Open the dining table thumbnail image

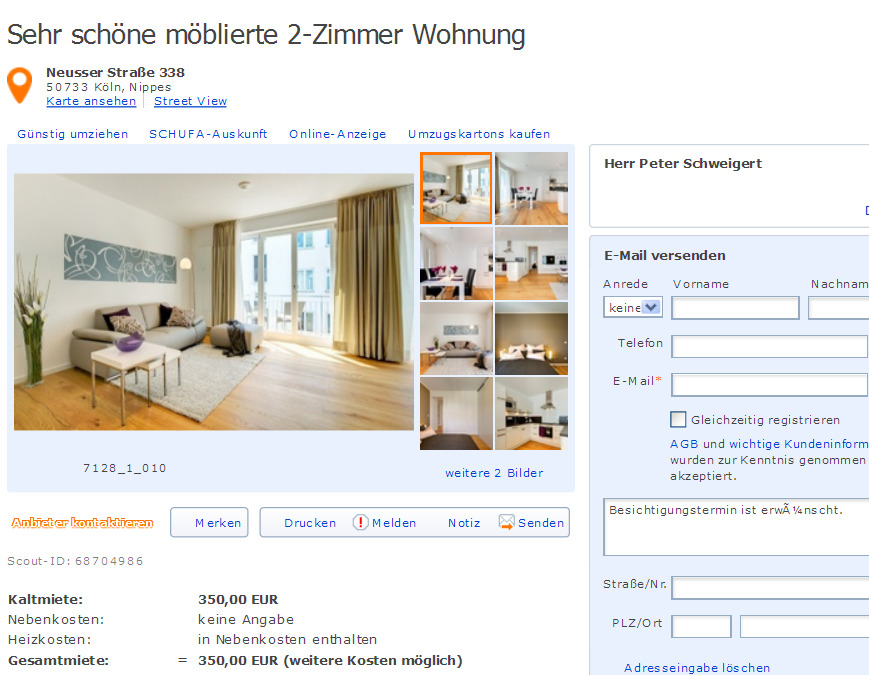[x=456, y=263]
